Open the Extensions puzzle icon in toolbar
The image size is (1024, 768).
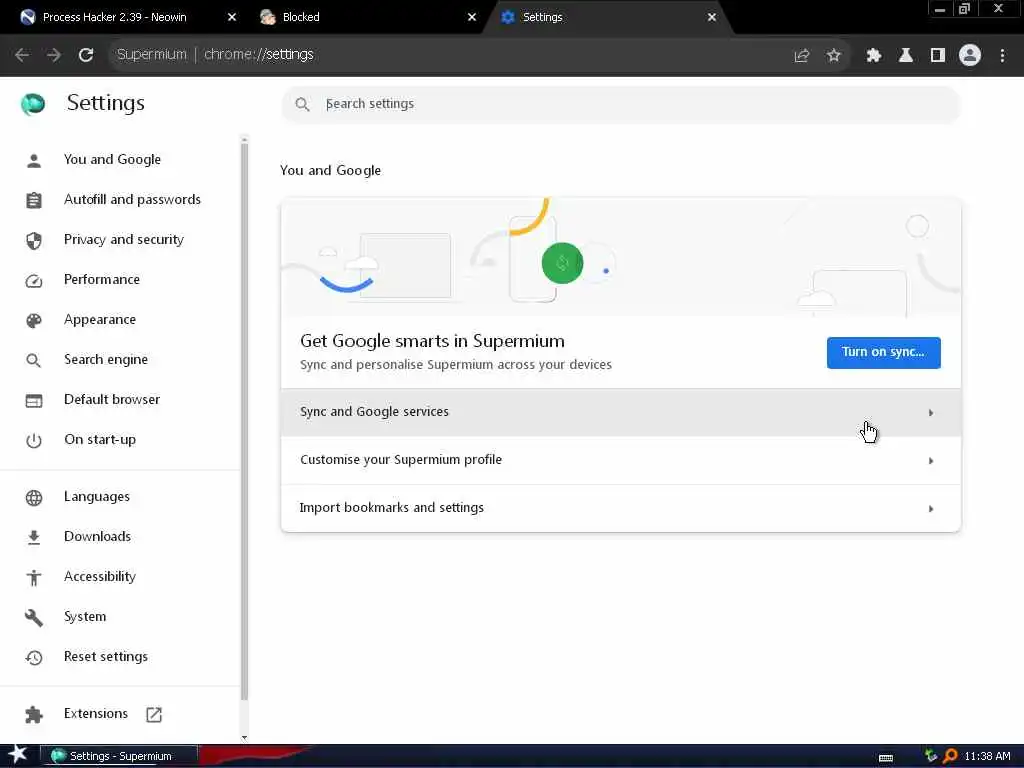point(873,56)
